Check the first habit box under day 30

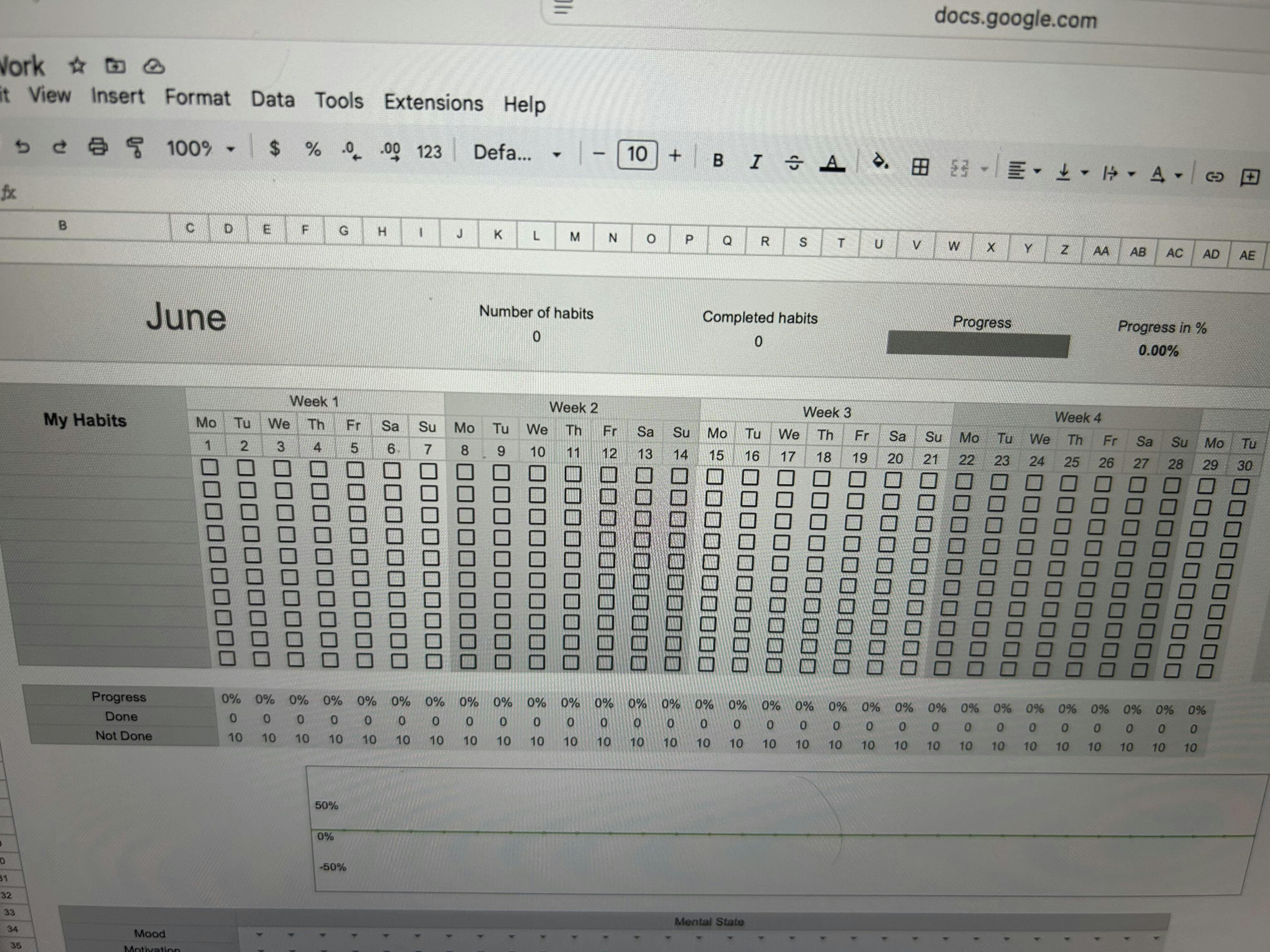pos(1240,487)
